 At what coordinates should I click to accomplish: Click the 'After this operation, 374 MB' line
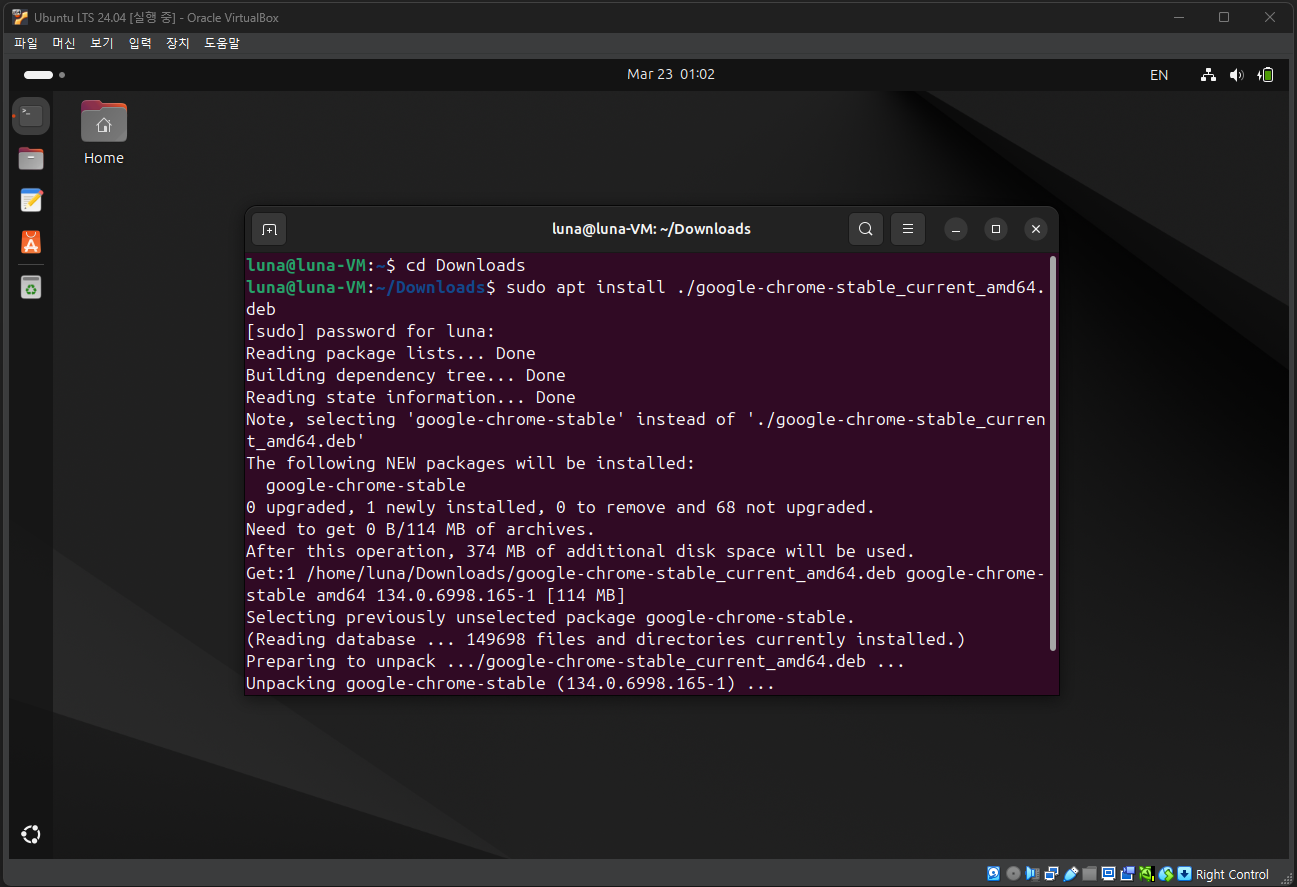click(581, 551)
